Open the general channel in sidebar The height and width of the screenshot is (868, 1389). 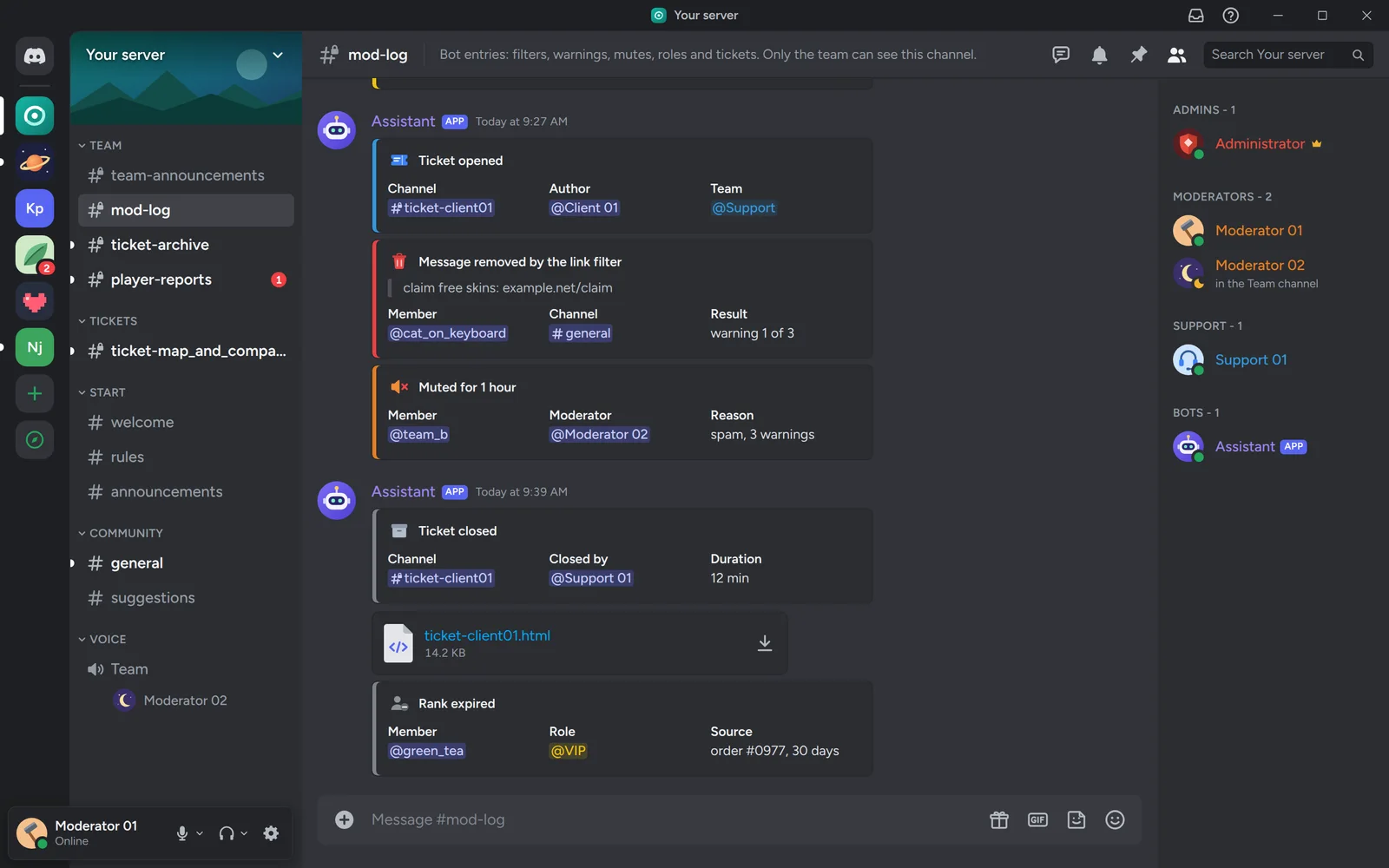click(x=186, y=562)
